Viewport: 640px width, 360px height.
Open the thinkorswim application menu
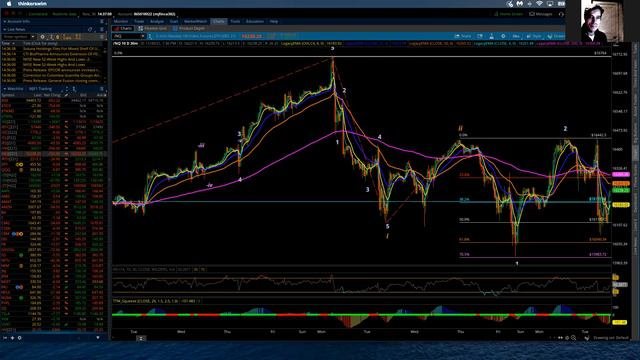[x=32, y=4]
